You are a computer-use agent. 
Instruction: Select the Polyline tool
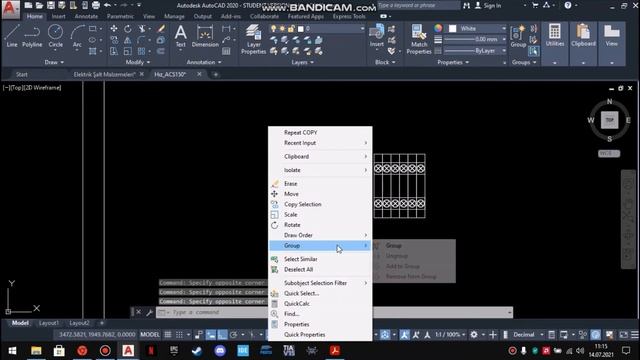pos(32,36)
